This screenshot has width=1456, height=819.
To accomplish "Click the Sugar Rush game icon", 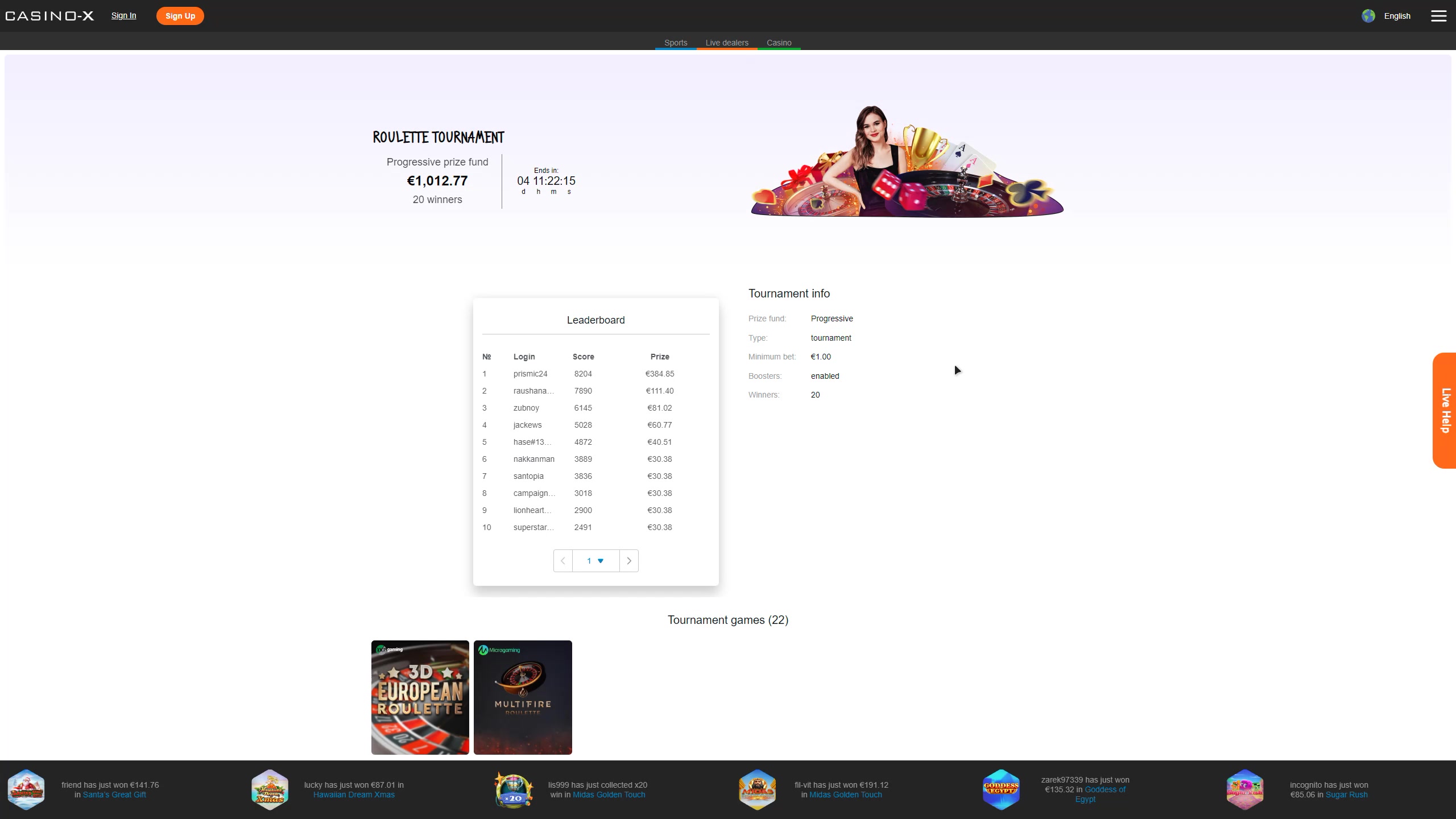I will click(x=1245, y=789).
